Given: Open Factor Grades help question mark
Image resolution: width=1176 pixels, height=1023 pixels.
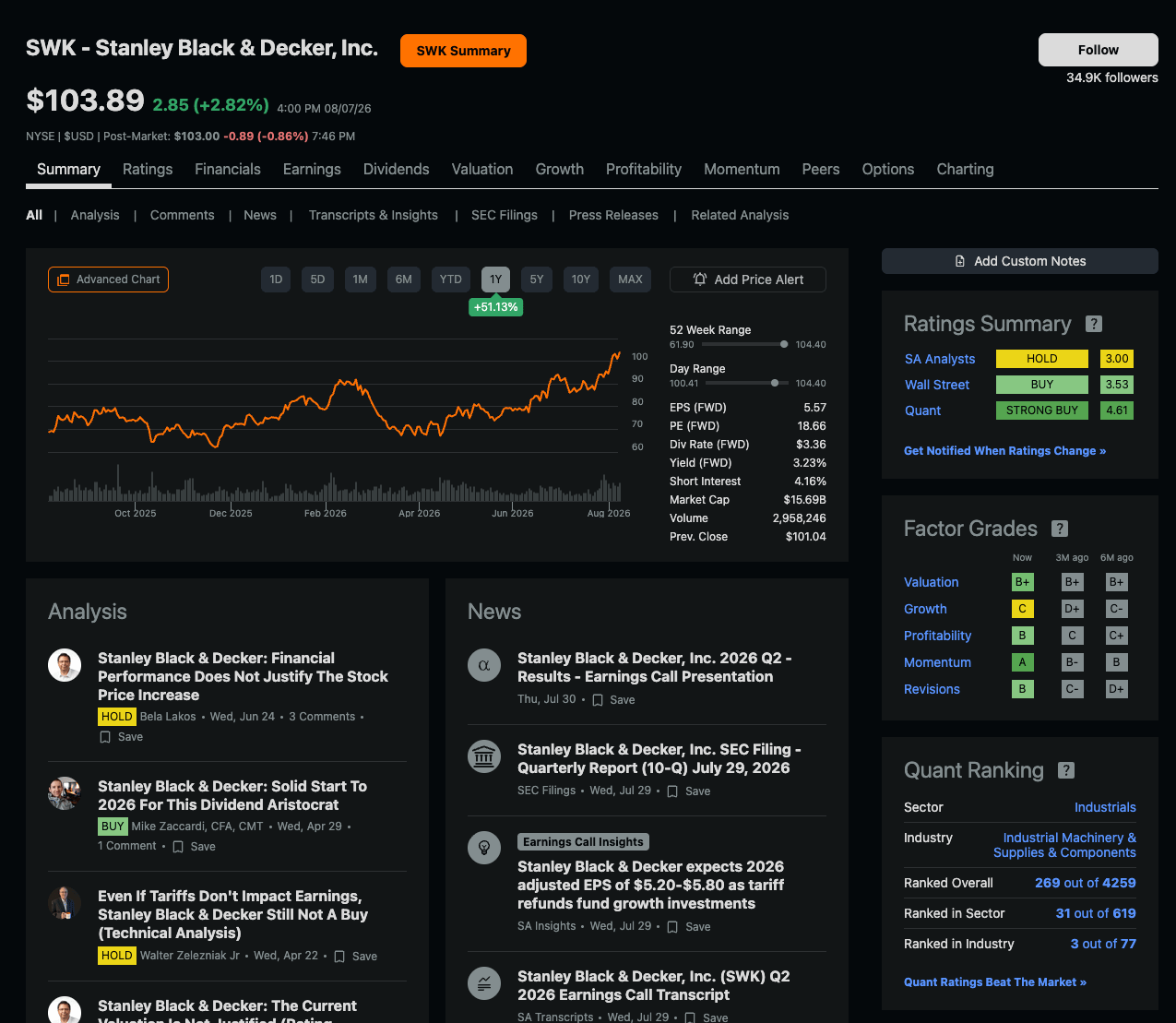Looking at the screenshot, I should click(x=1060, y=529).
